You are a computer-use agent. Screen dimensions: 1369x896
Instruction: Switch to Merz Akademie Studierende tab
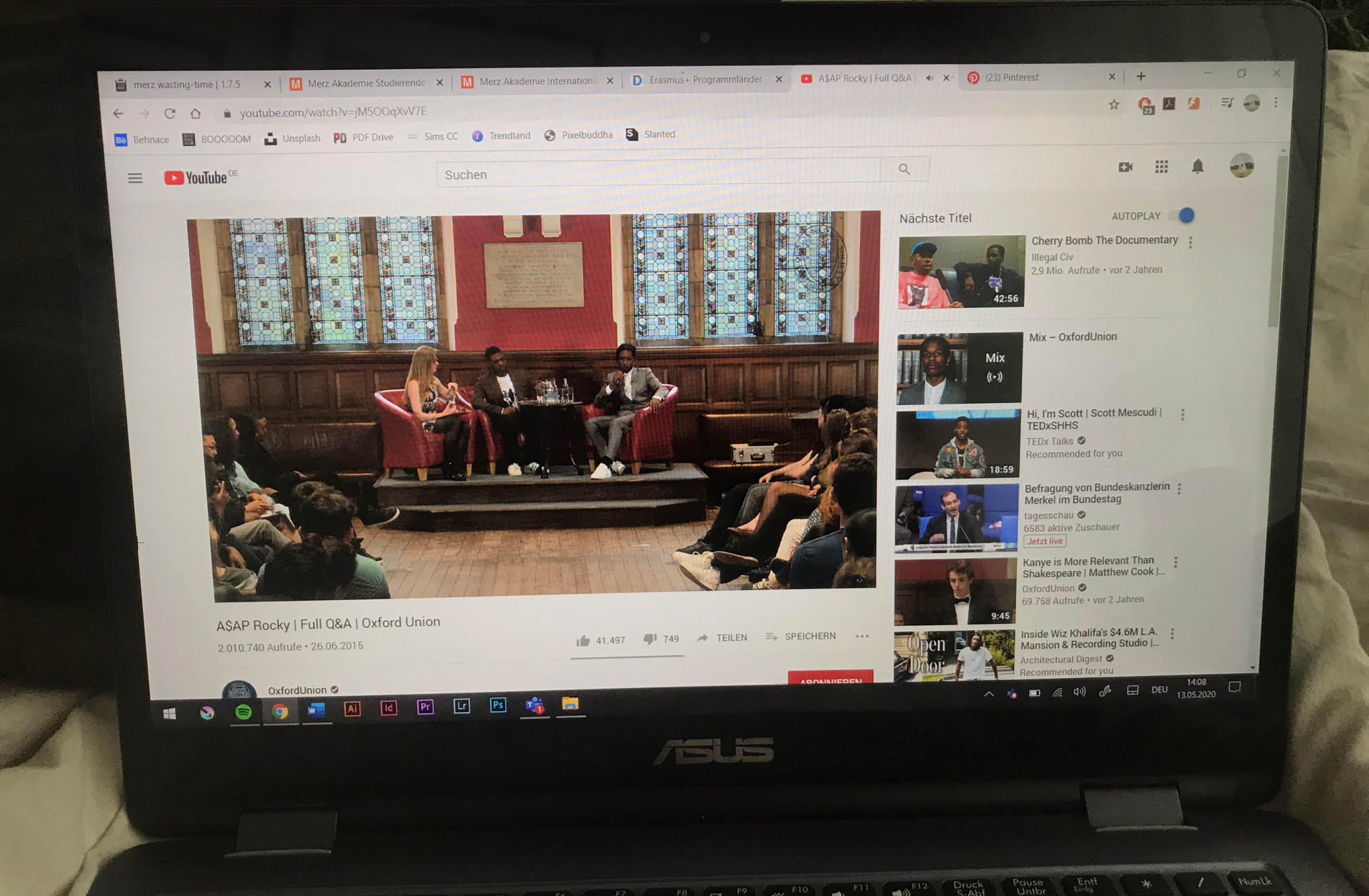pyautogui.click(x=366, y=84)
